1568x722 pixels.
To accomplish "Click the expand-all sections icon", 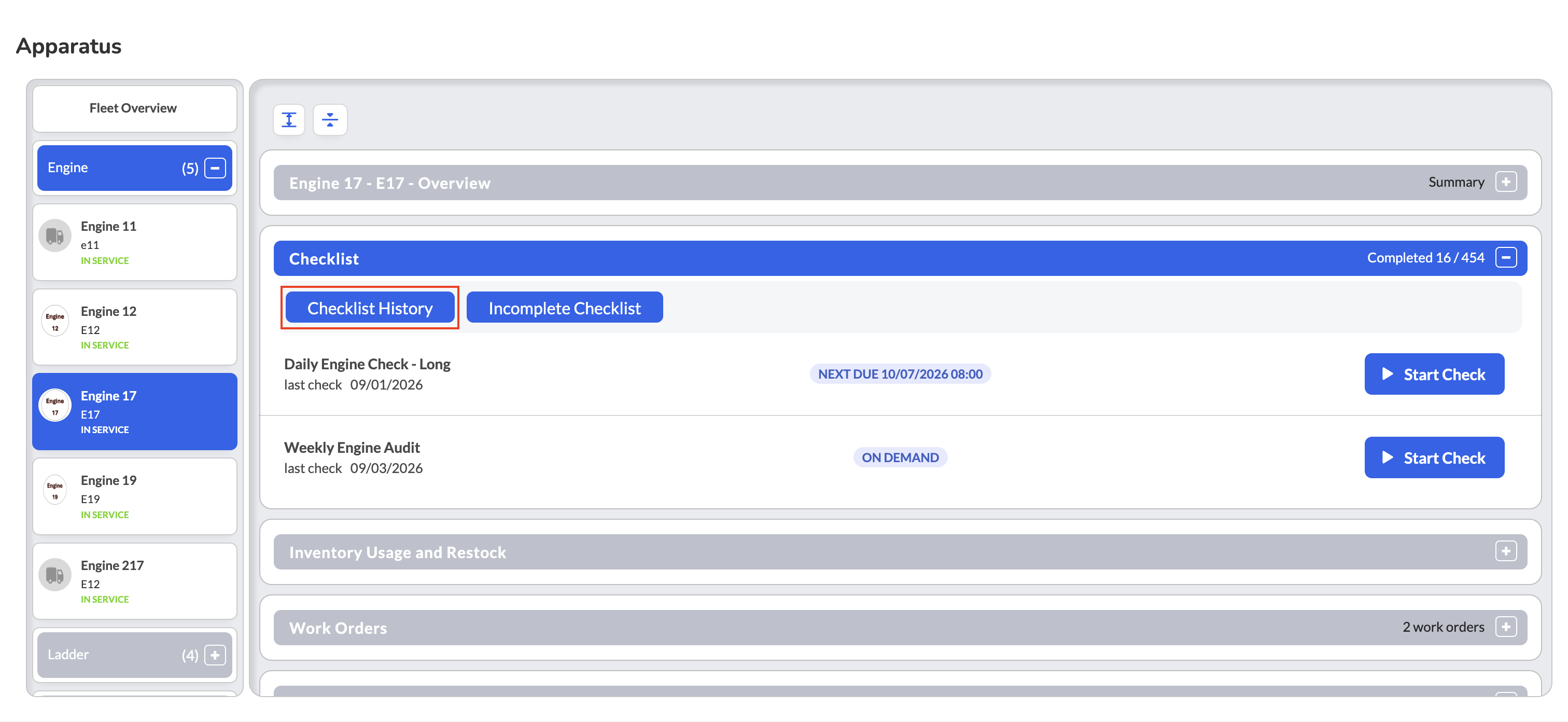I will [289, 119].
